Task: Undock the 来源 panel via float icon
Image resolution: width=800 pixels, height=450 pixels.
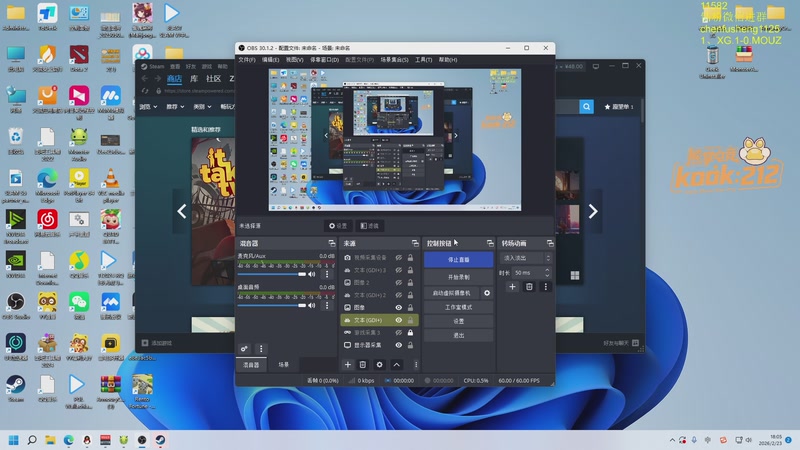Action: (415, 243)
